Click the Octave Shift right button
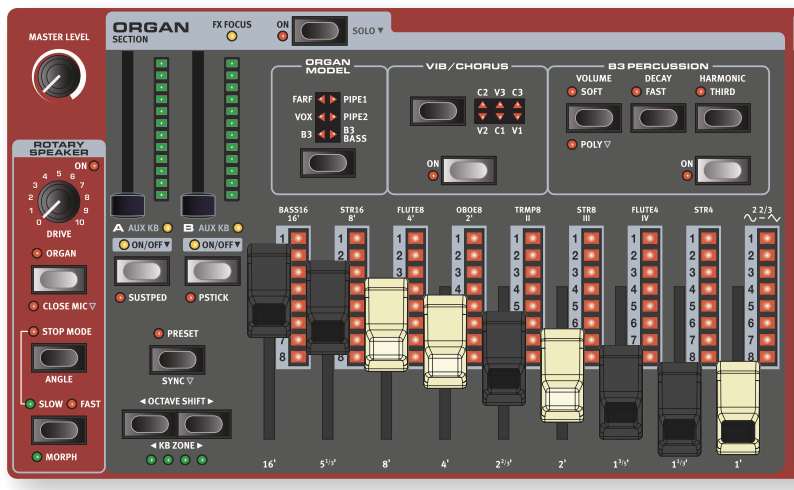 pos(204,424)
